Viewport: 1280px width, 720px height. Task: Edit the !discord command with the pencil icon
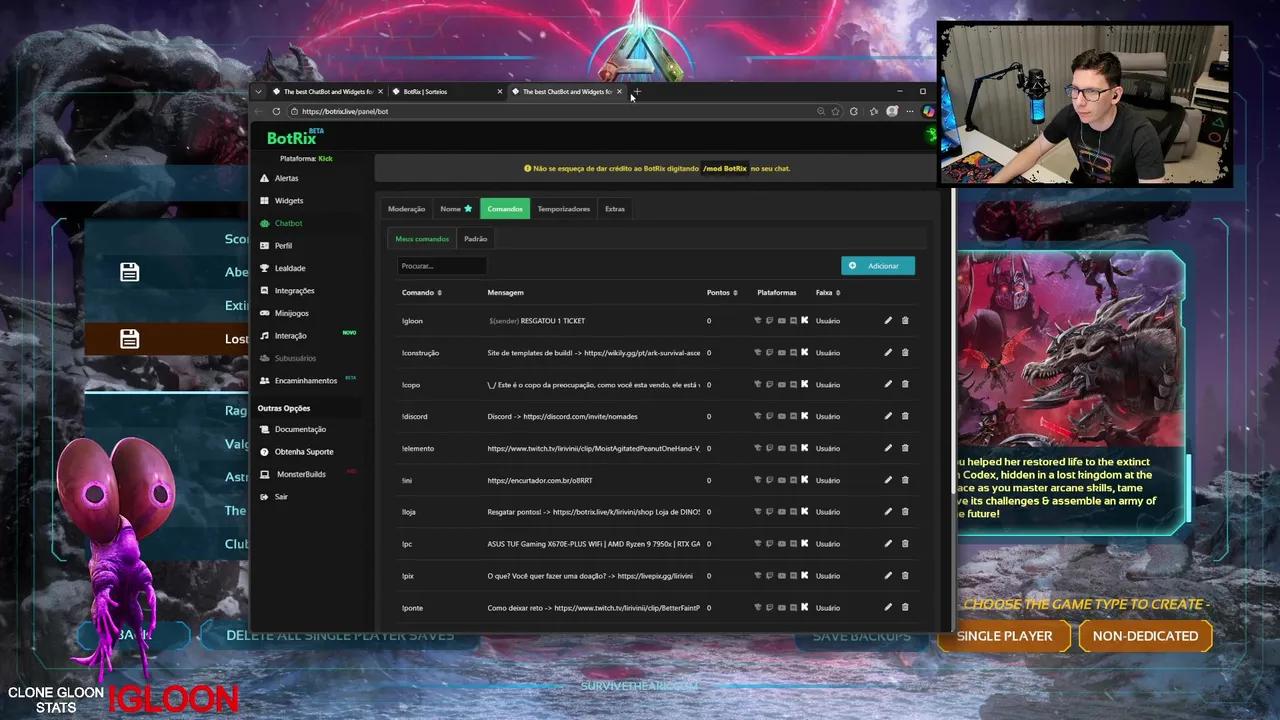[x=887, y=416]
